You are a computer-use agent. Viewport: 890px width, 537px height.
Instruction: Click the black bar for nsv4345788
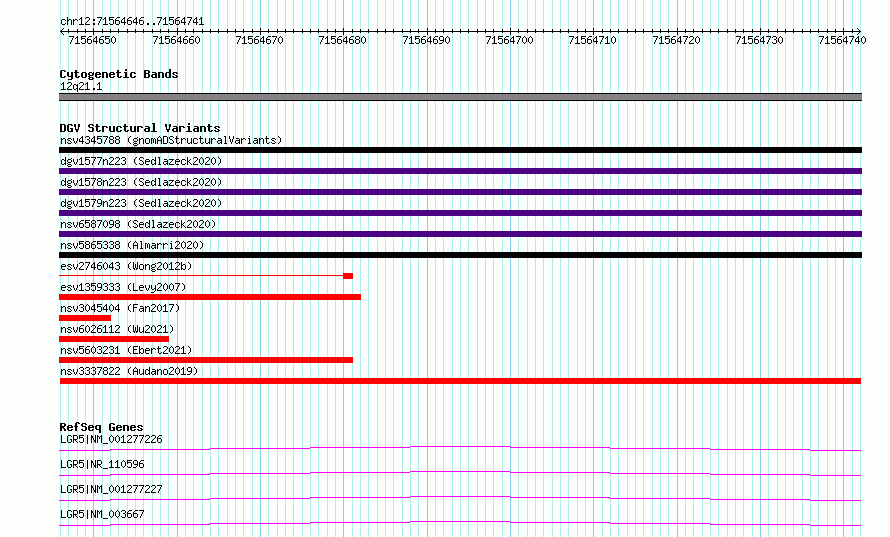click(x=460, y=150)
